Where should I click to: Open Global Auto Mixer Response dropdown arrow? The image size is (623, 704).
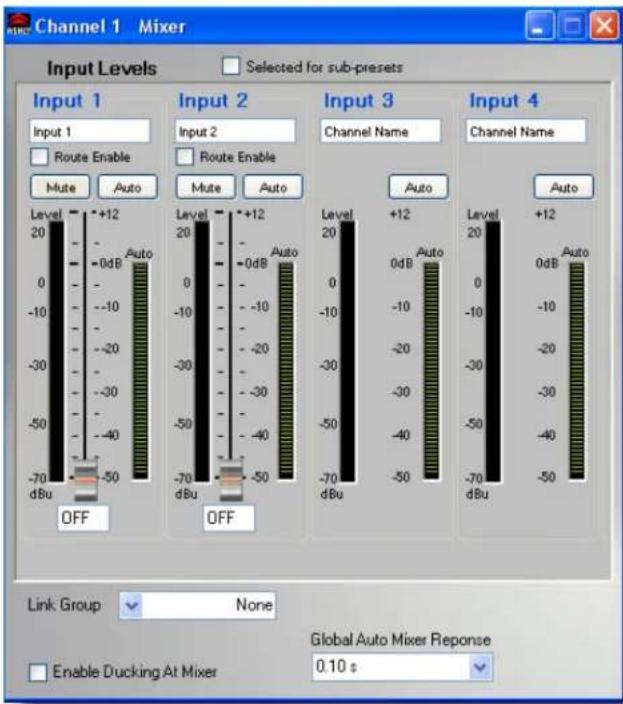point(480,667)
